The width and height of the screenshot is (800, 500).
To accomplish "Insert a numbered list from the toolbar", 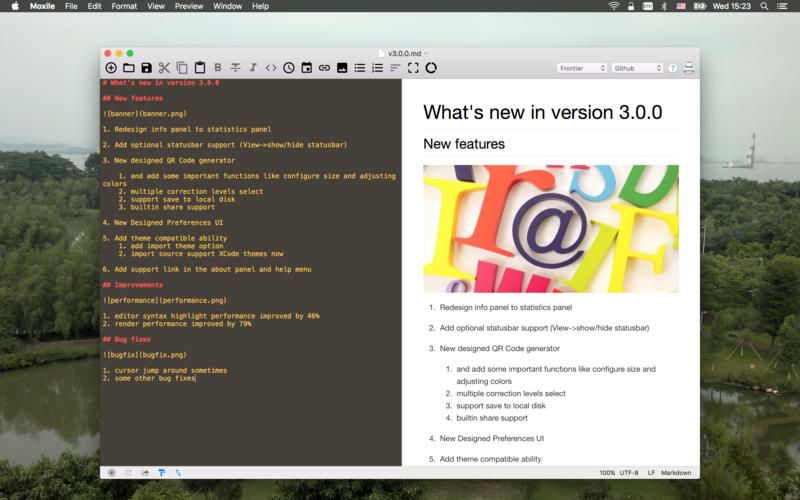I will click(377, 68).
